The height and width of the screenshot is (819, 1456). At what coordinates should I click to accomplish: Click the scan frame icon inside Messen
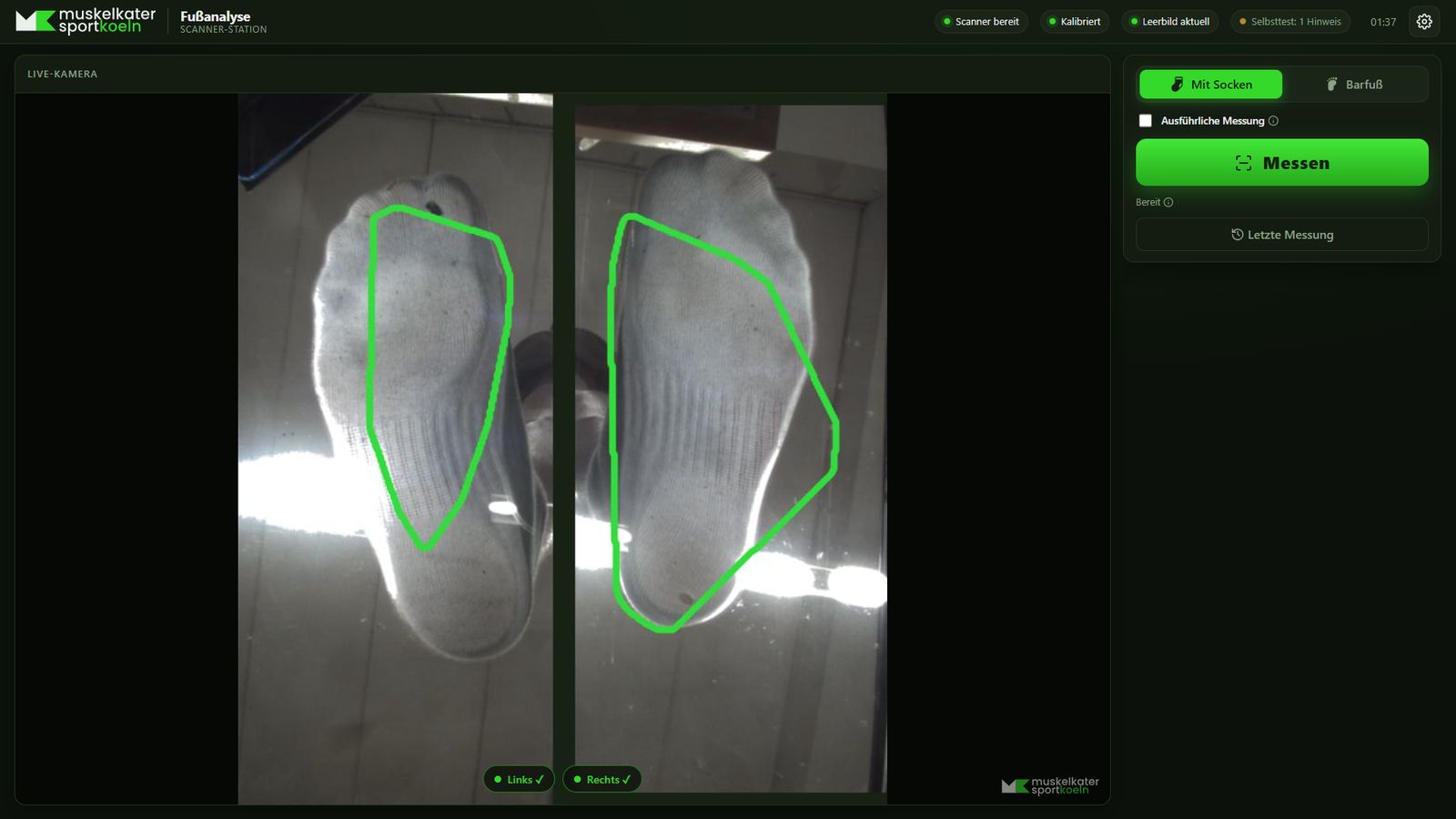tap(1243, 163)
